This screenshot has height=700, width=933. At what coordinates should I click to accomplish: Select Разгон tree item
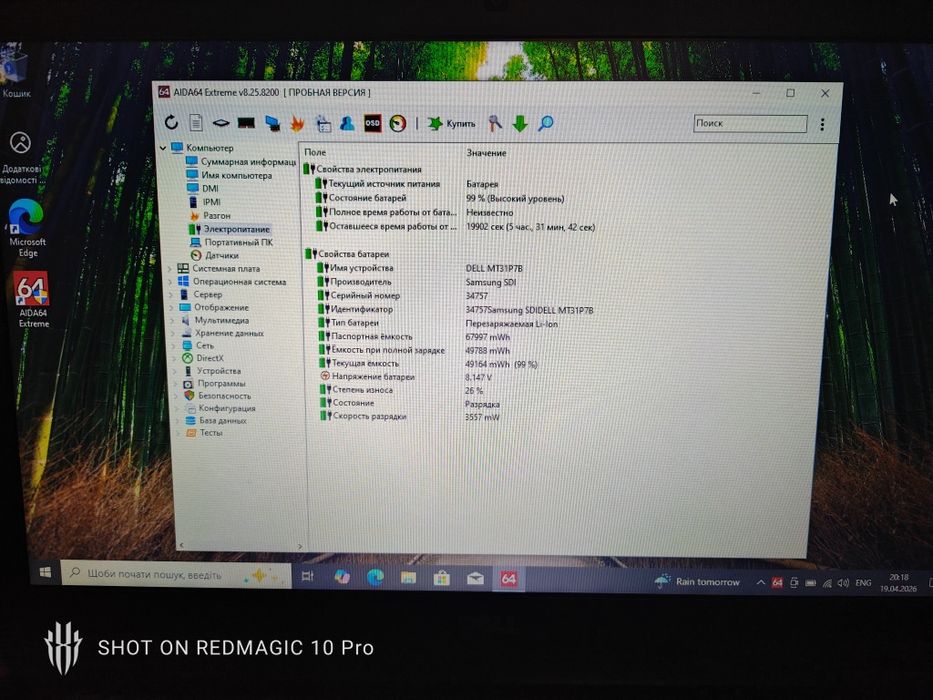[x=209, y=215]
